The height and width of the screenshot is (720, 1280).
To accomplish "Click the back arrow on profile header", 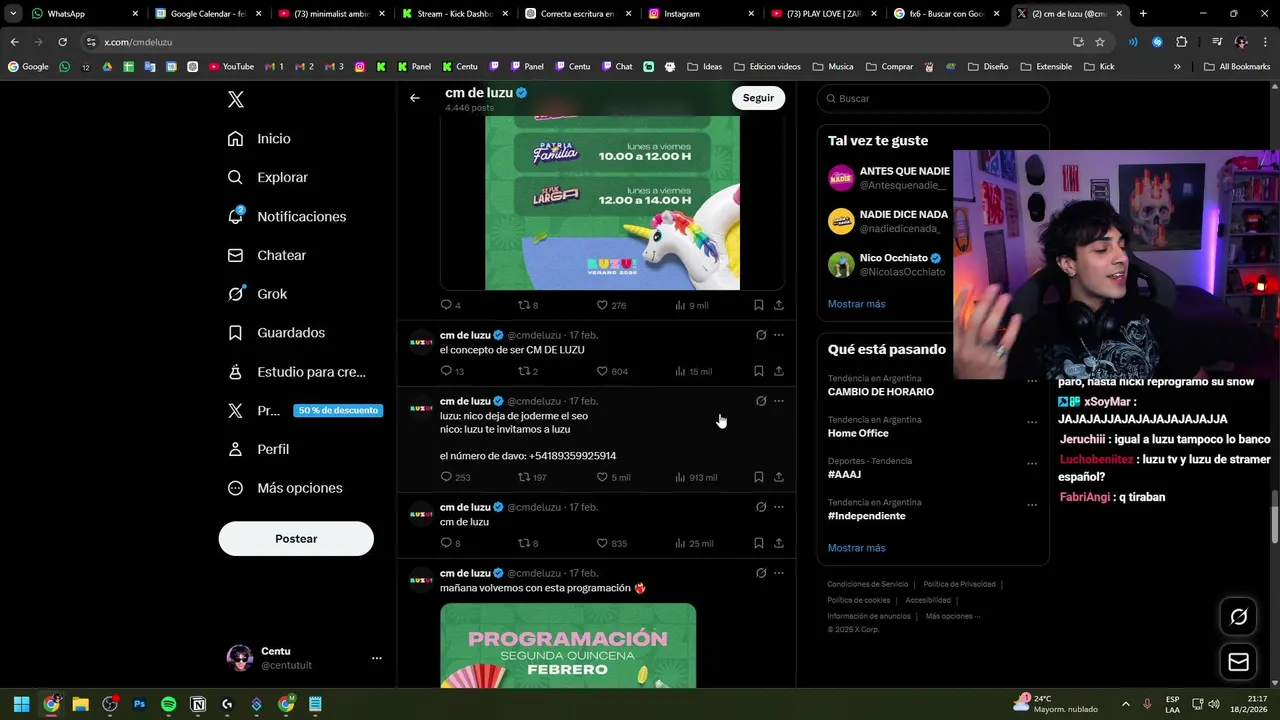I will (415, 98).
